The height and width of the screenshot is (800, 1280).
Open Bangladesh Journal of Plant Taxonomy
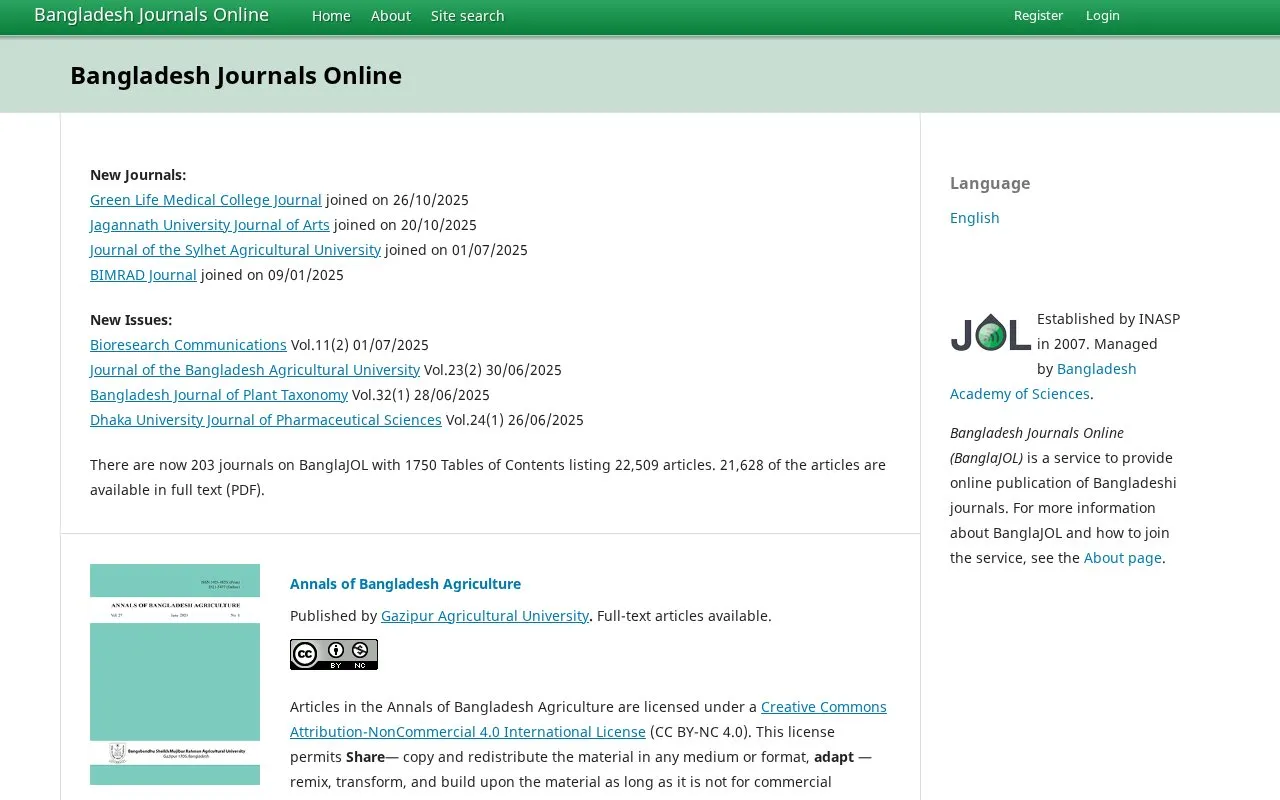click(x=219, y=395)
